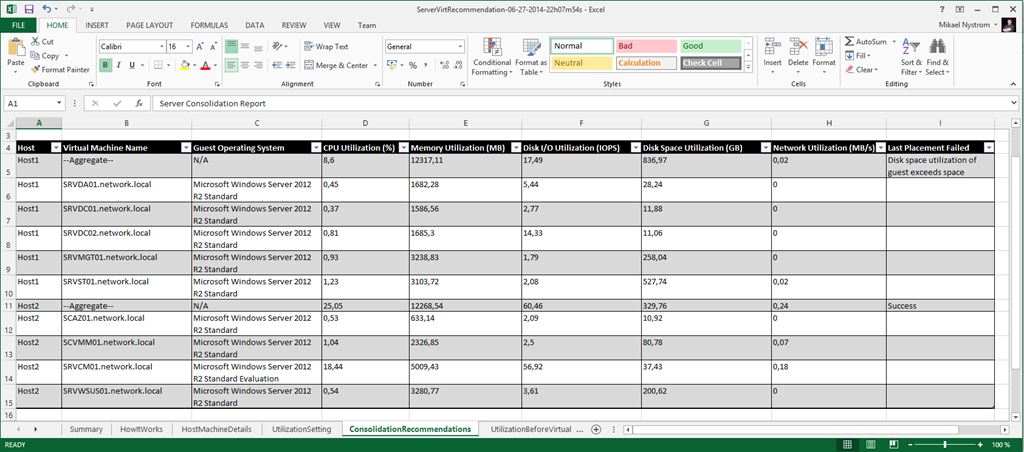Screen dimensions: 1024x452
Task: Click the Merge & Center button
Action: pyautogui.click(x=336, y=65)
